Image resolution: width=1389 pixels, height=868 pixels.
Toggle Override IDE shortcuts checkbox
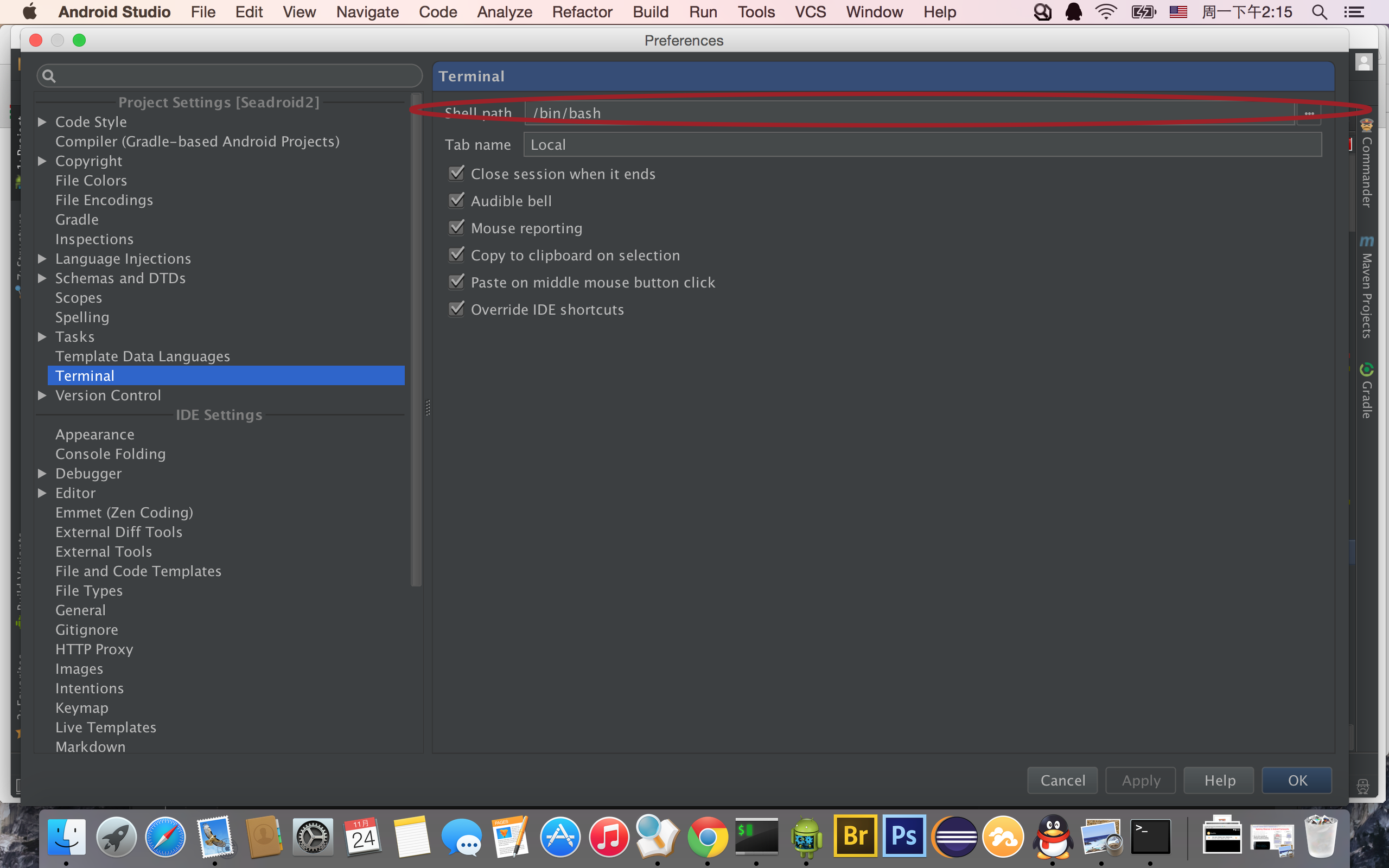tap(456, 308)
